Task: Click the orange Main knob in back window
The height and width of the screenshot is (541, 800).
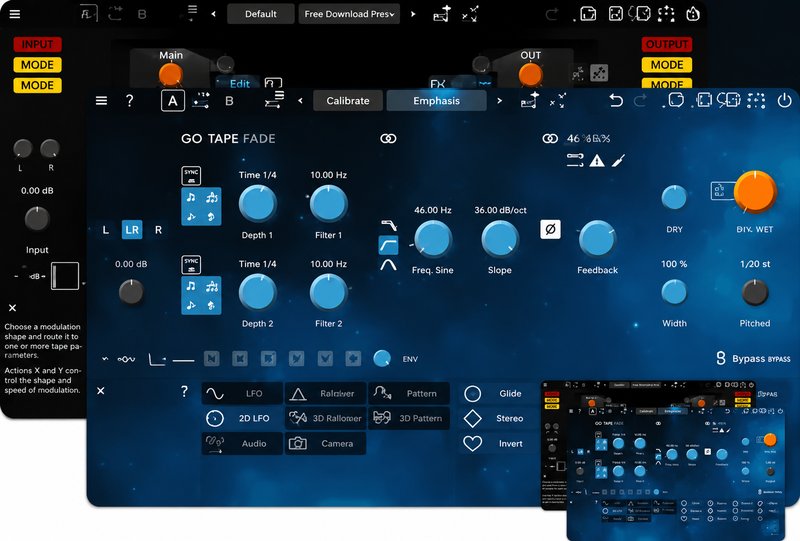Action: [171, 75]
